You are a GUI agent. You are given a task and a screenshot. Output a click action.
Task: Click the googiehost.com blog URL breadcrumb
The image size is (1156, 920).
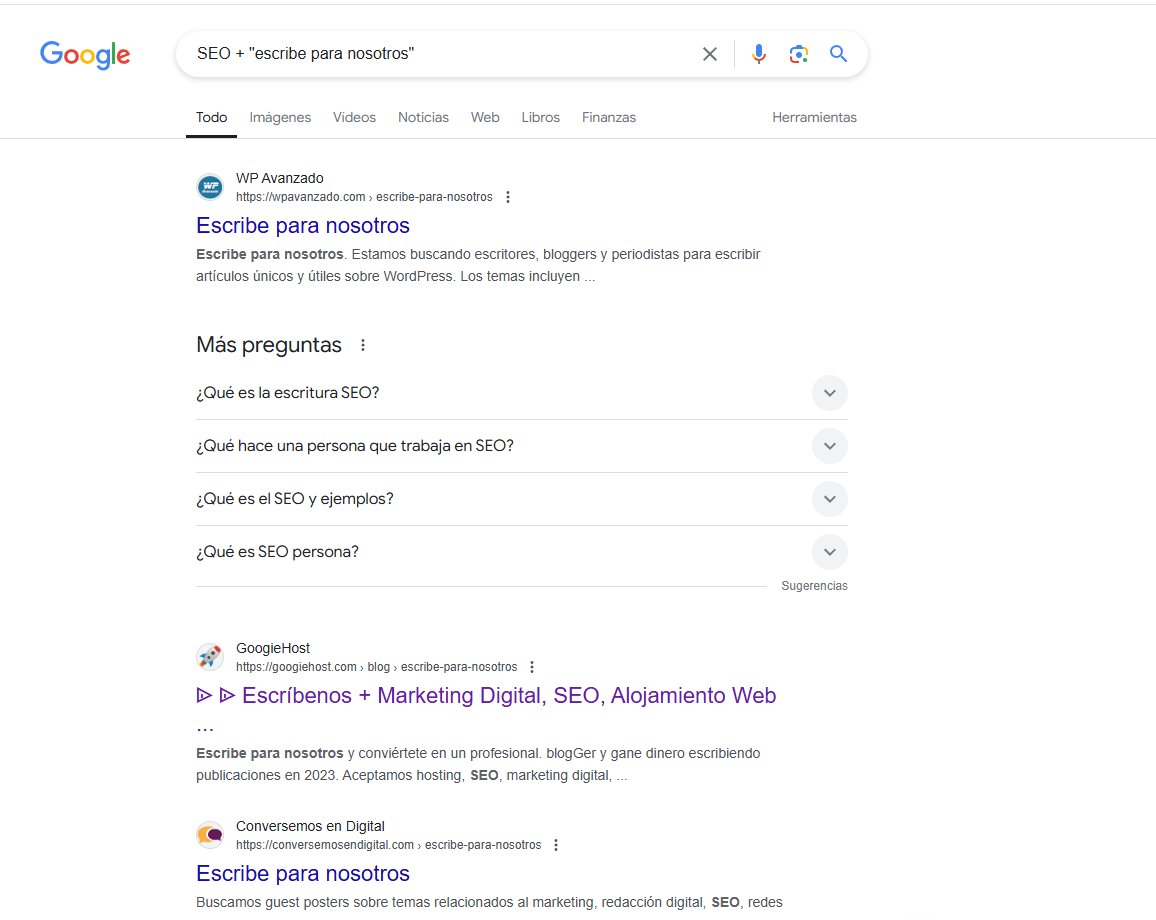click(377, 667)
